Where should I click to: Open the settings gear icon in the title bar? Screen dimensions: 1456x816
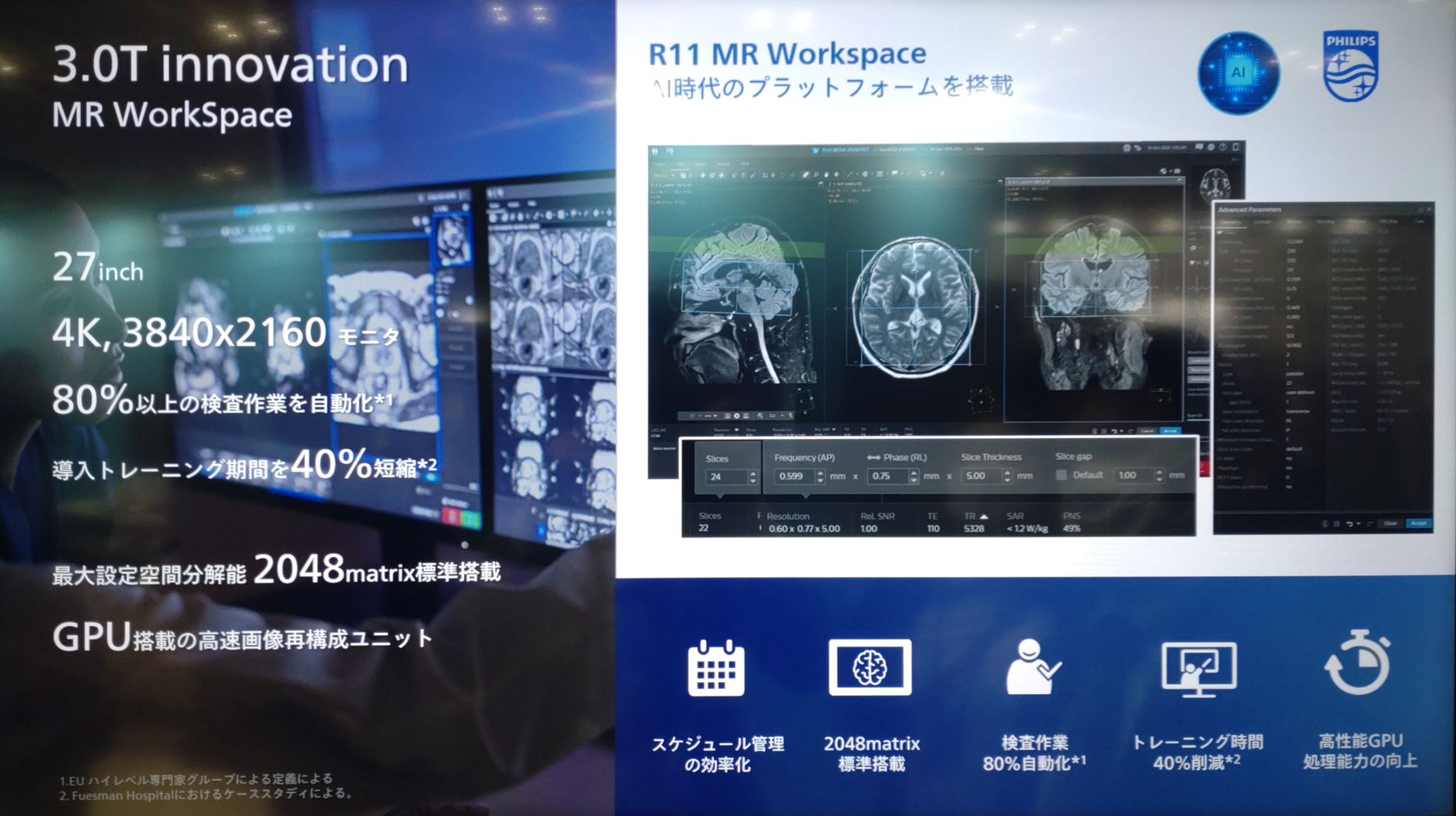tap(1211, 147)
